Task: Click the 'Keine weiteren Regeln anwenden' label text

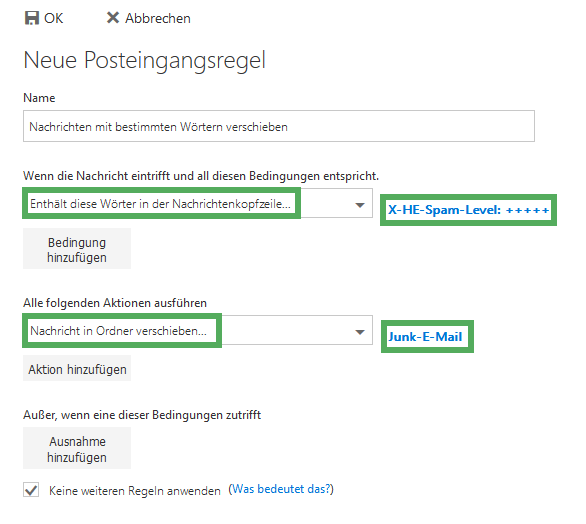Action: [x=135, y=491]
